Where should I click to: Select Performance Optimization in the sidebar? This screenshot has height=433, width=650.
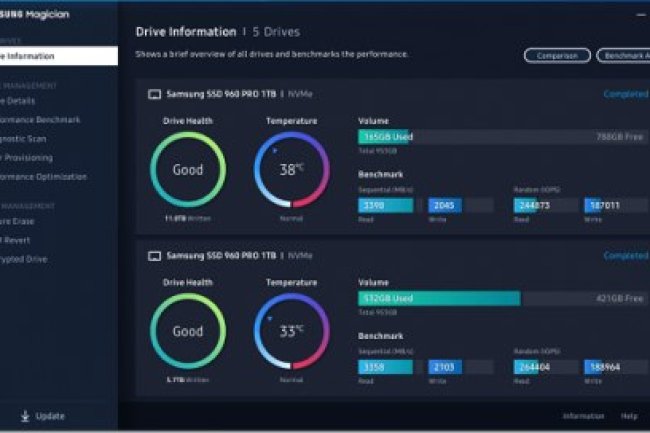coord(44,177)
